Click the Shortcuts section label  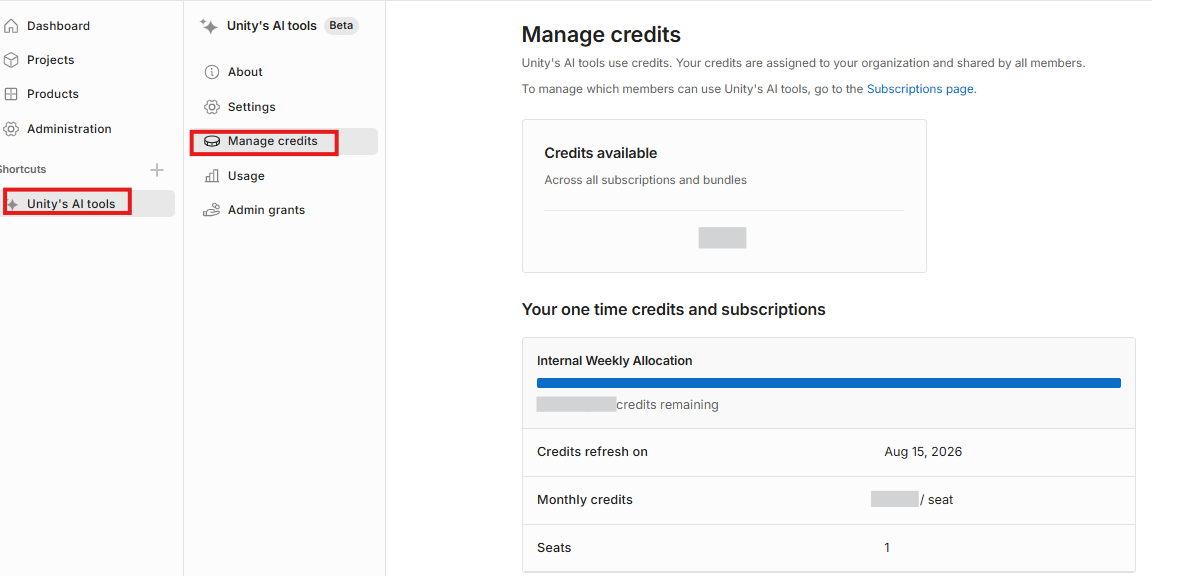pos(23,169)
